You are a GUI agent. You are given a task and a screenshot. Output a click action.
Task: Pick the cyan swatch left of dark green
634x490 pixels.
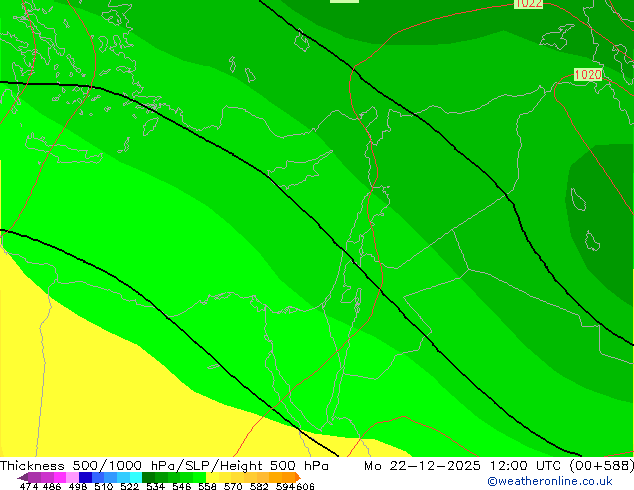pyautogui.click(x=136, y=477)
